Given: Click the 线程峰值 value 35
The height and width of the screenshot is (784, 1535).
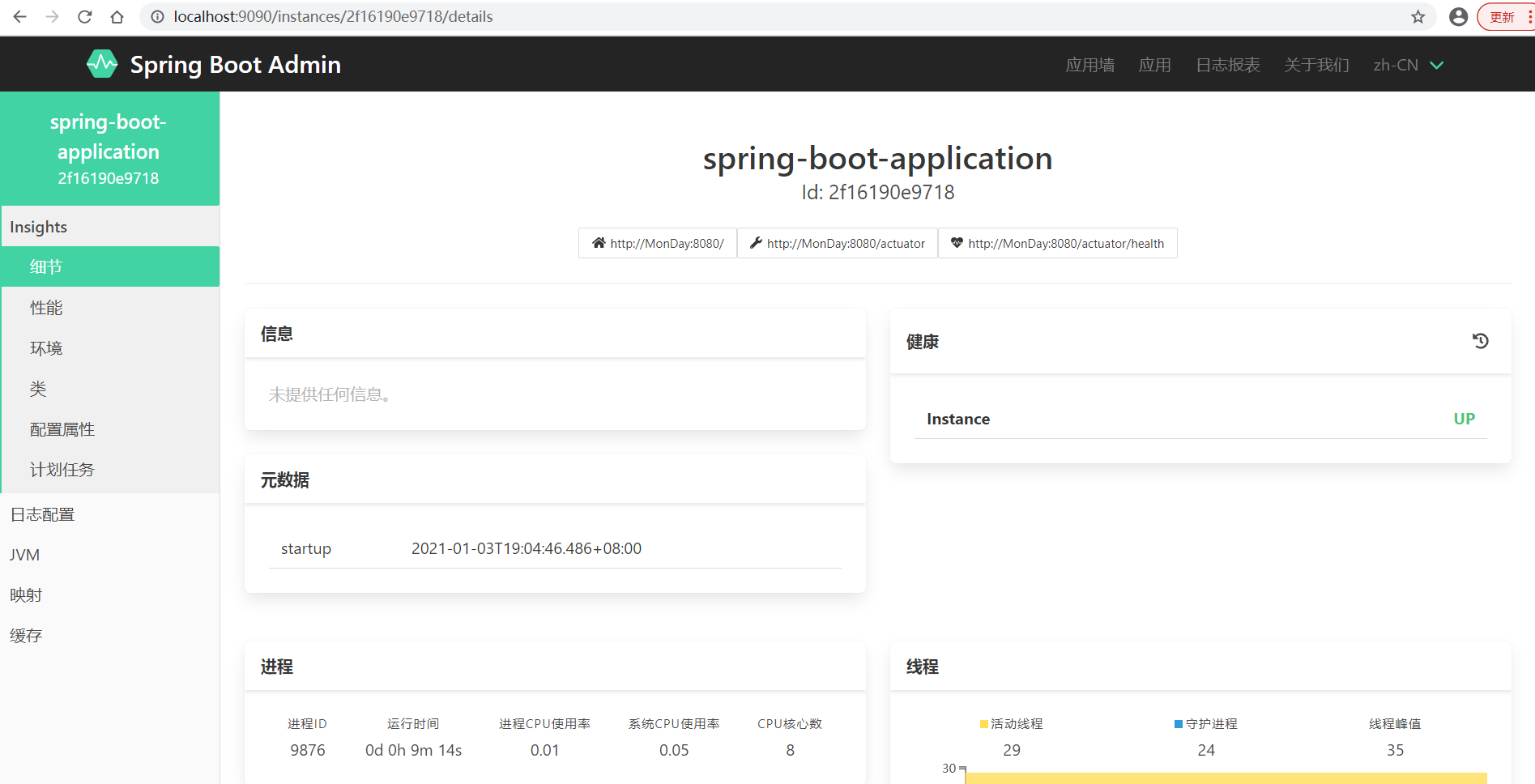Looking at the screenshot, I should 1395,750.
